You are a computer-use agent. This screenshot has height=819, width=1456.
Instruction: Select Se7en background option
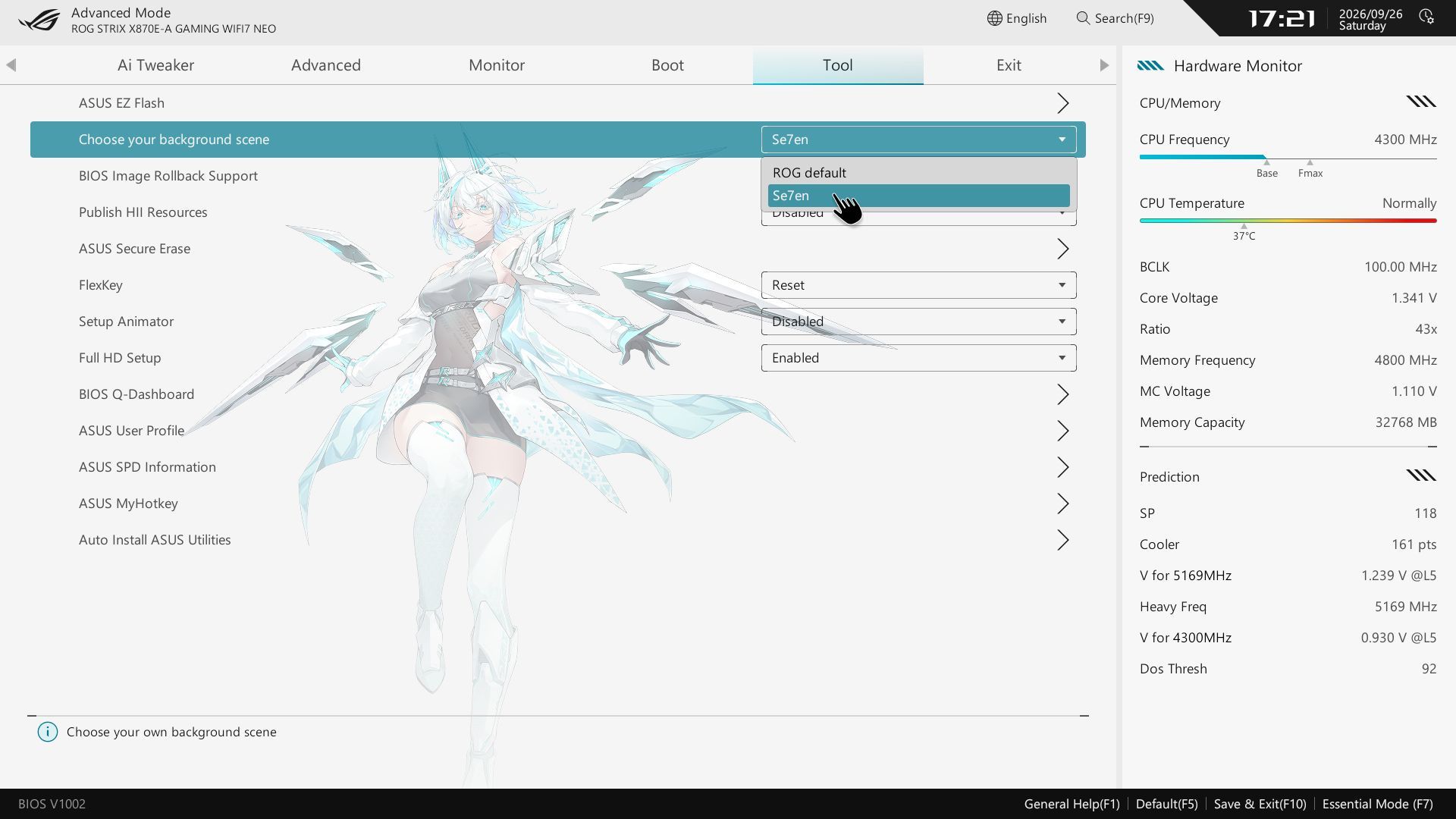918,196
